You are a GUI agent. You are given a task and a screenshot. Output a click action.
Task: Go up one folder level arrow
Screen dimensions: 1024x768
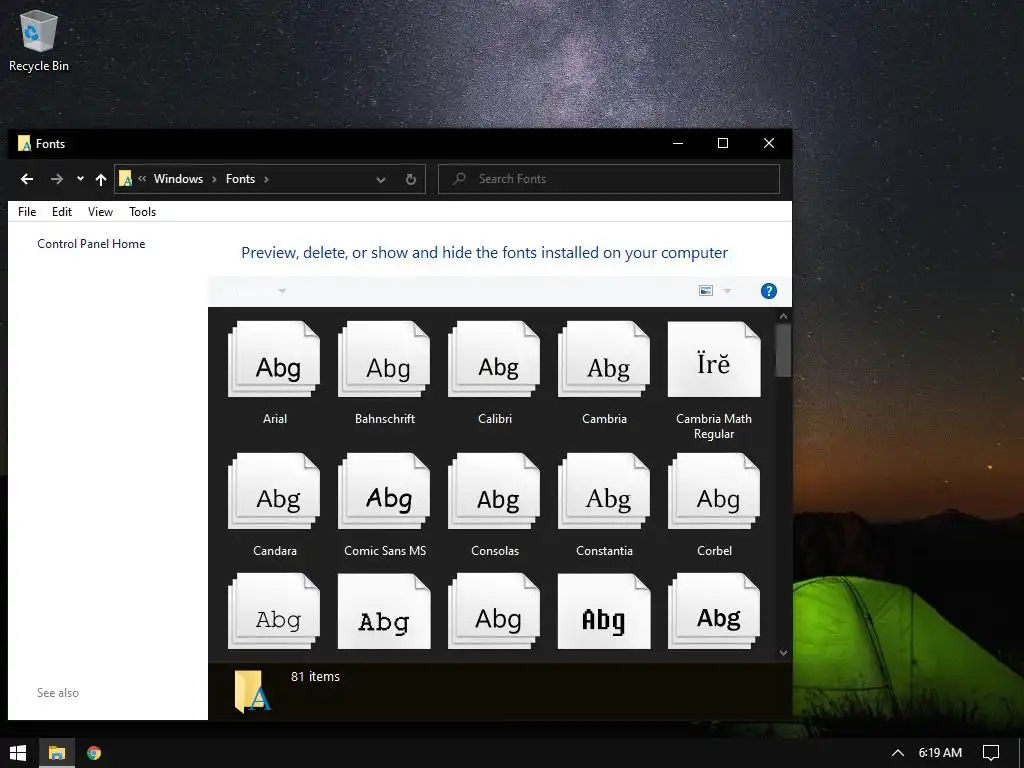[x=101, y=179]
